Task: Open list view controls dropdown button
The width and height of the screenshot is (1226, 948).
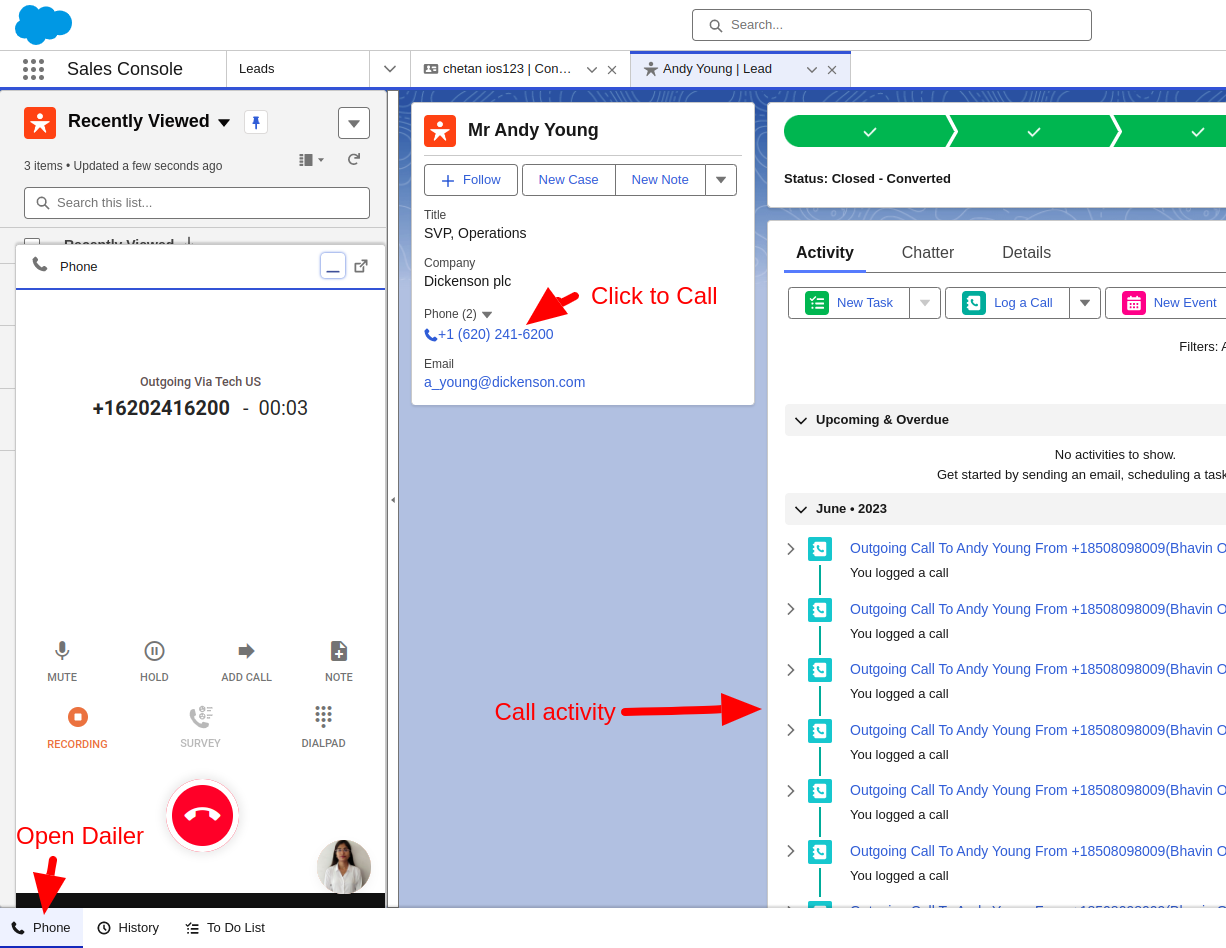Action: [x=354, y=123]
